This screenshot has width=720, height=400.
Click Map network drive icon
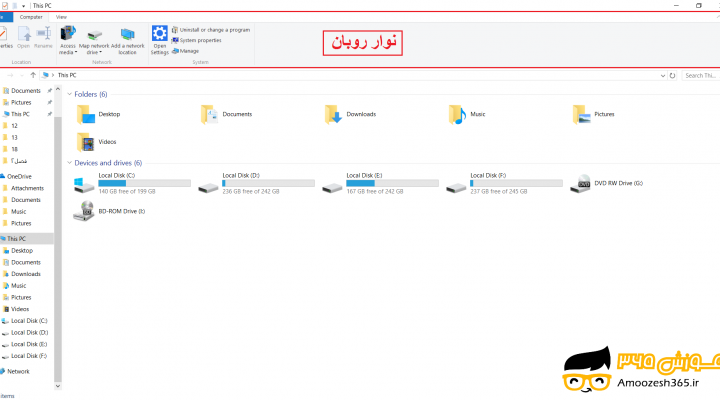coord(95,35)
